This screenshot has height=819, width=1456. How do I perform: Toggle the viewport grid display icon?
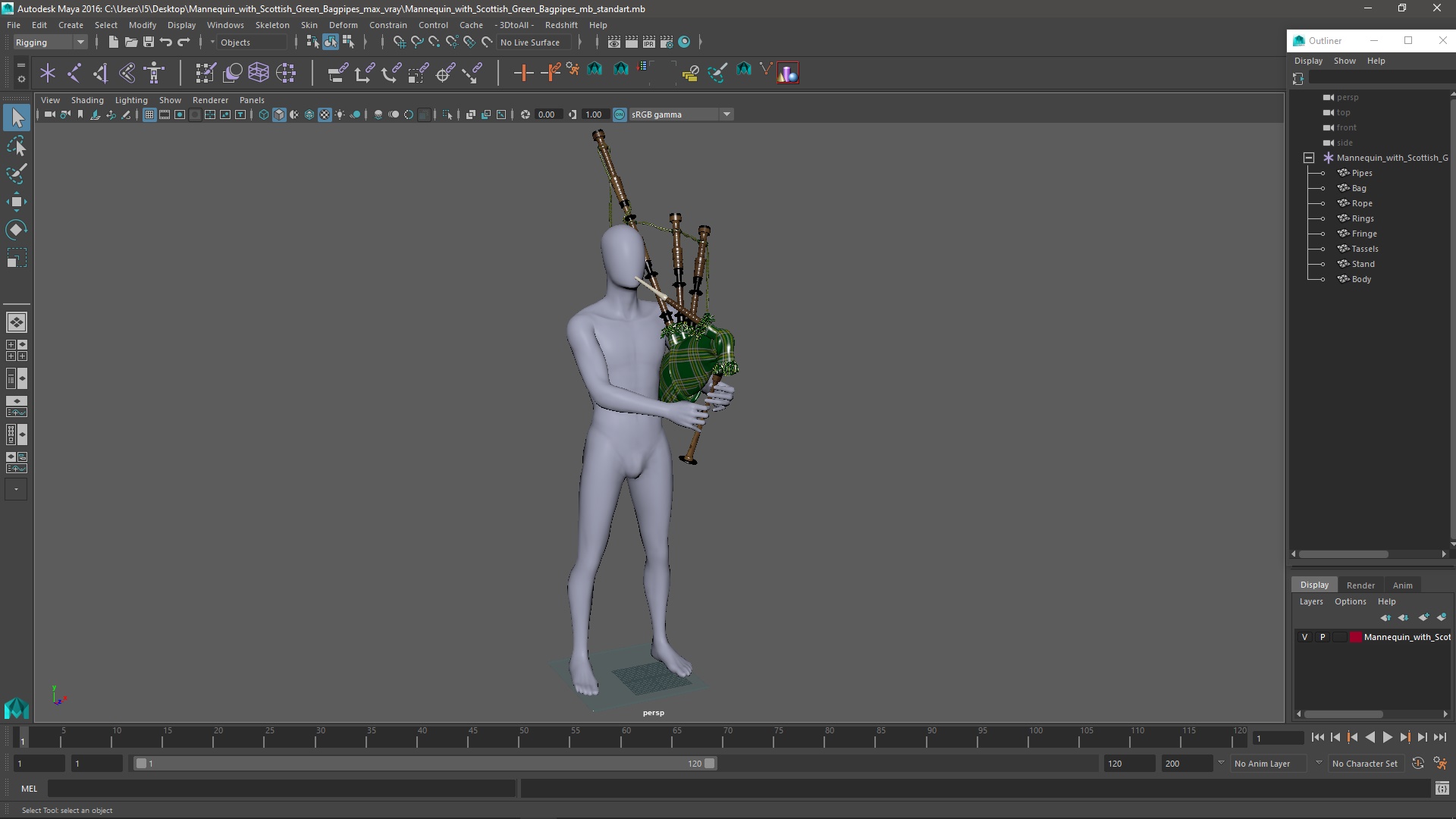click(149, 115)
